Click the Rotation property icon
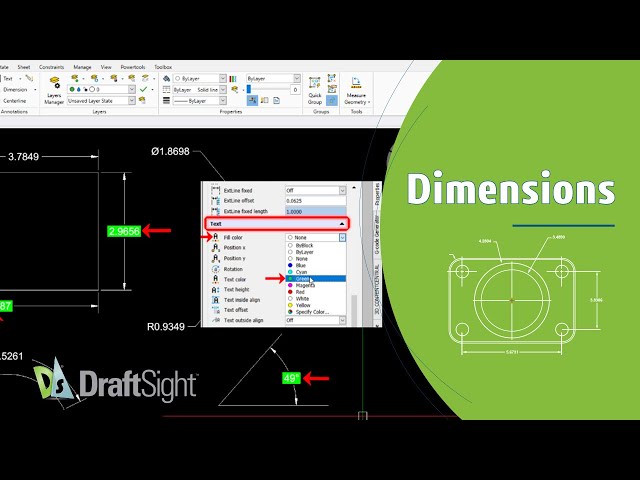Screen dimensions: 640x480 [x=216, y=269]
